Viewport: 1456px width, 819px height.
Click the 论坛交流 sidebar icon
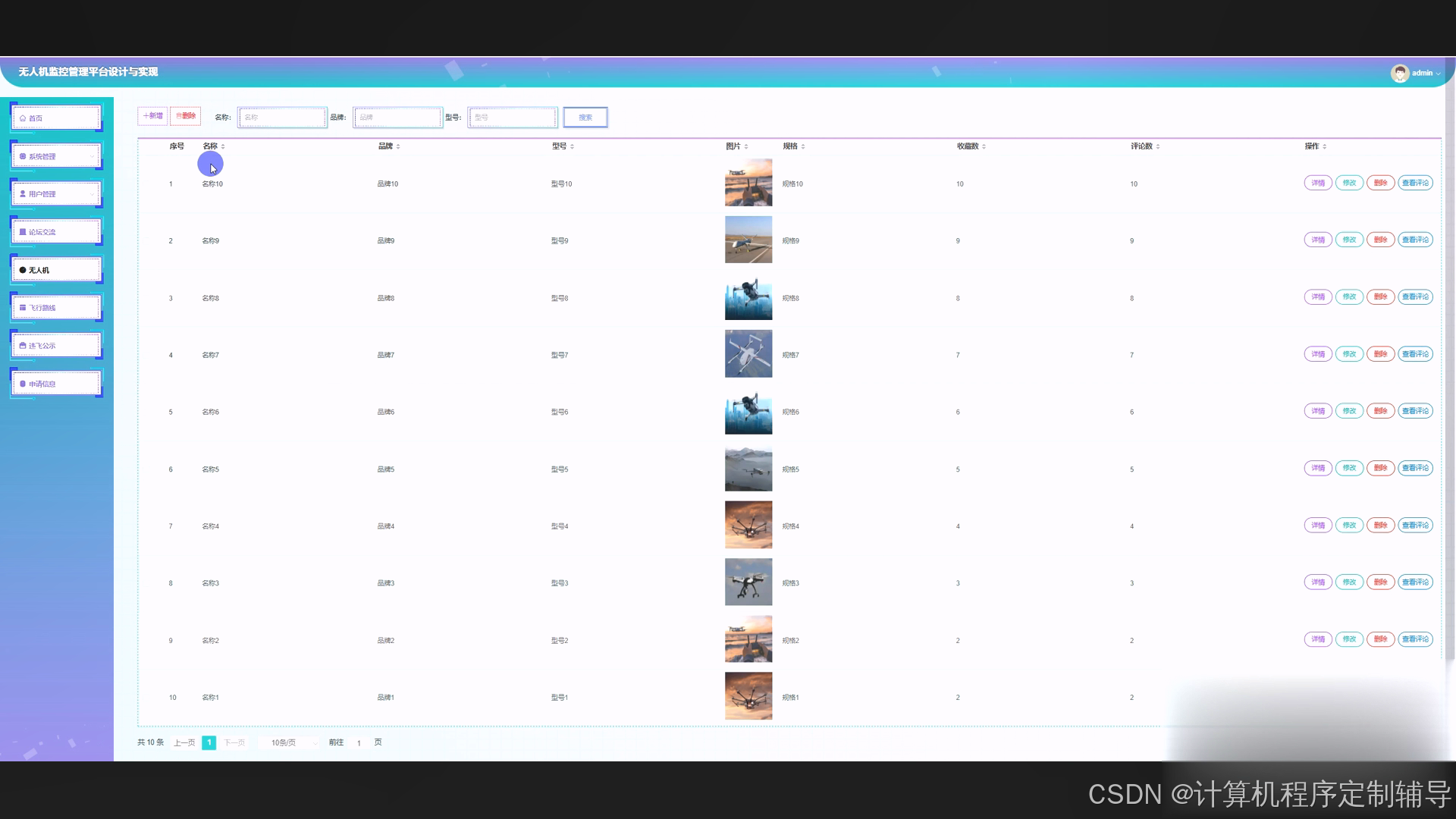23,232
